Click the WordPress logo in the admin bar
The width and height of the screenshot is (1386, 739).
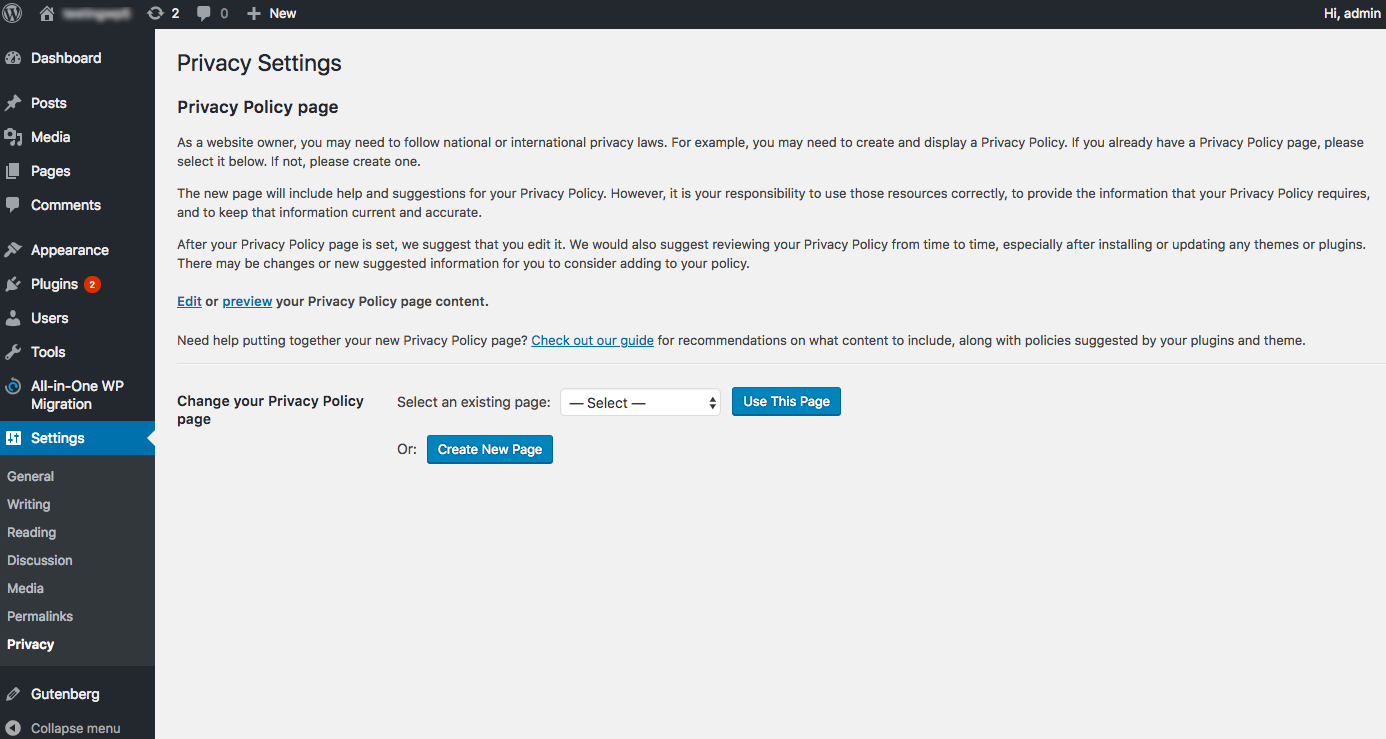pyautogui.click(x=12, y=13)
